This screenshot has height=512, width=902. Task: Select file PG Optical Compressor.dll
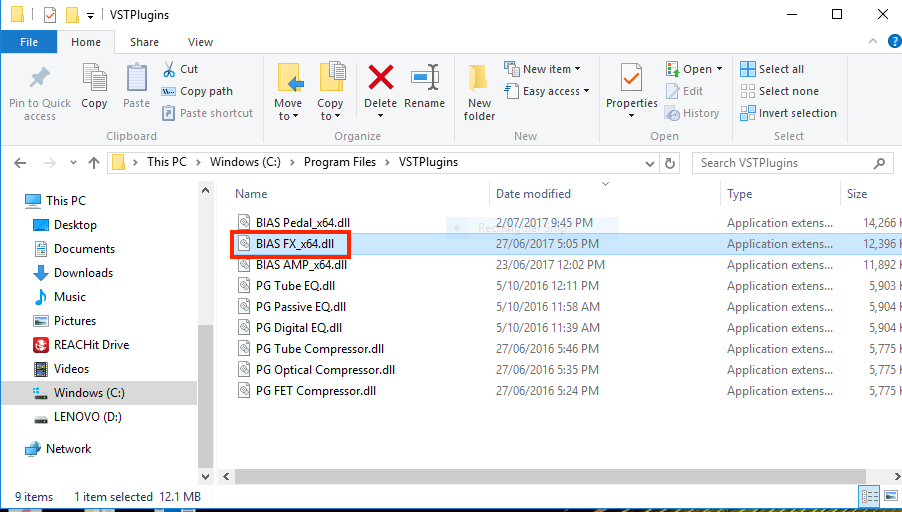pos(325,369)
